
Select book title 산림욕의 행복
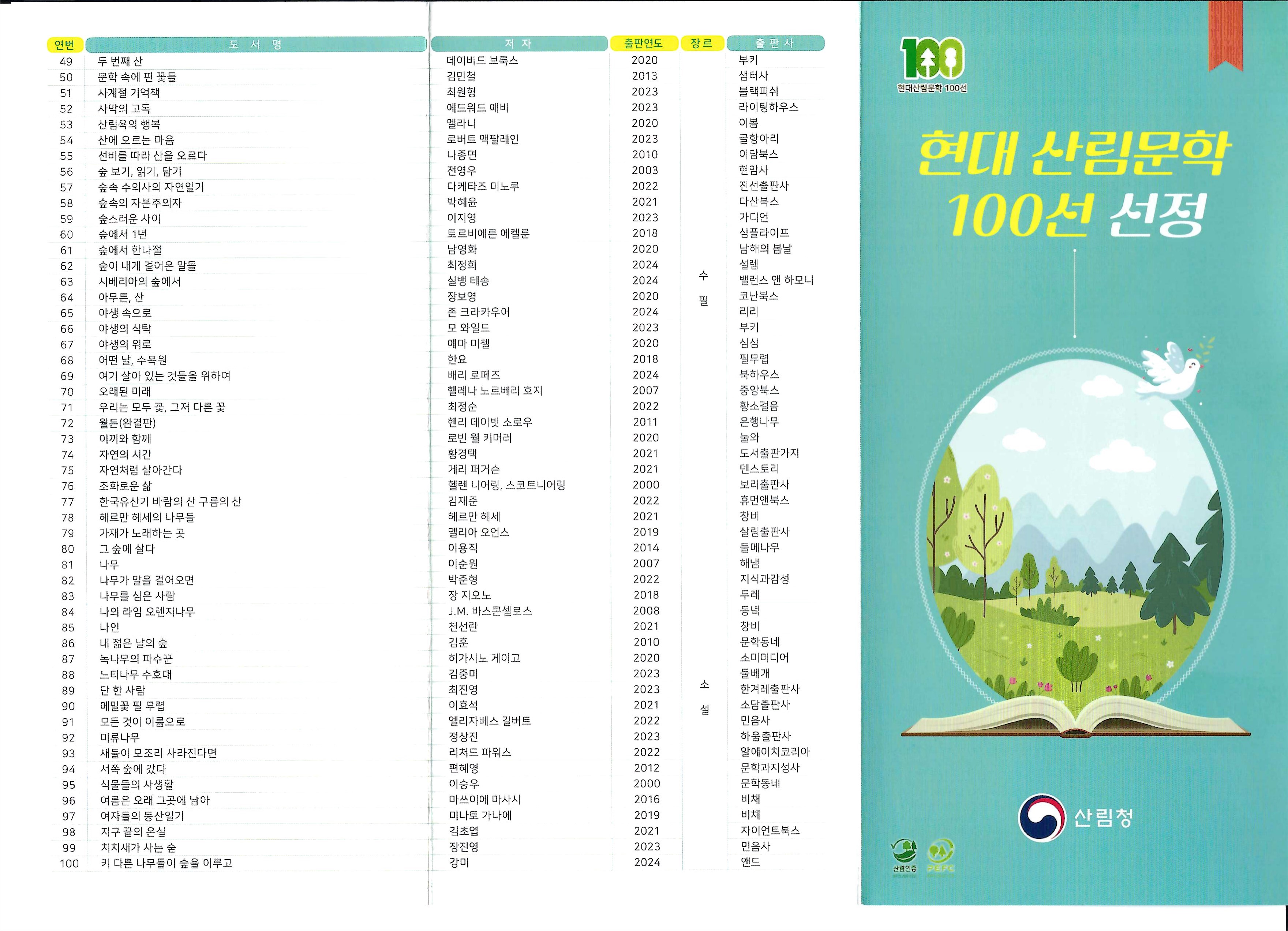coord(130,124)
